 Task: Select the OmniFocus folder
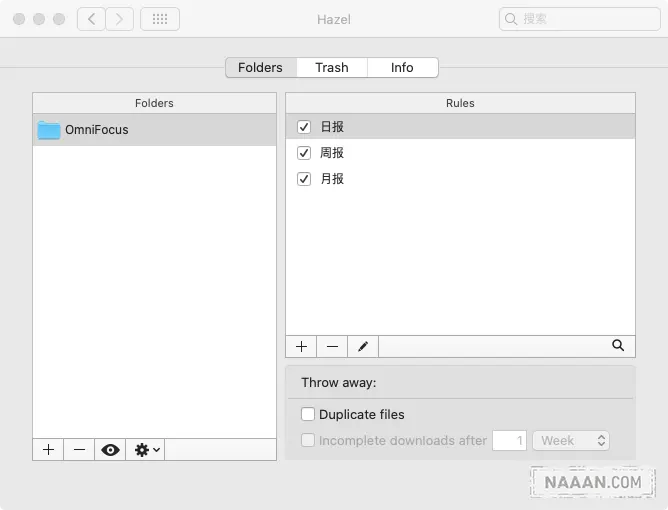[96, 130]
